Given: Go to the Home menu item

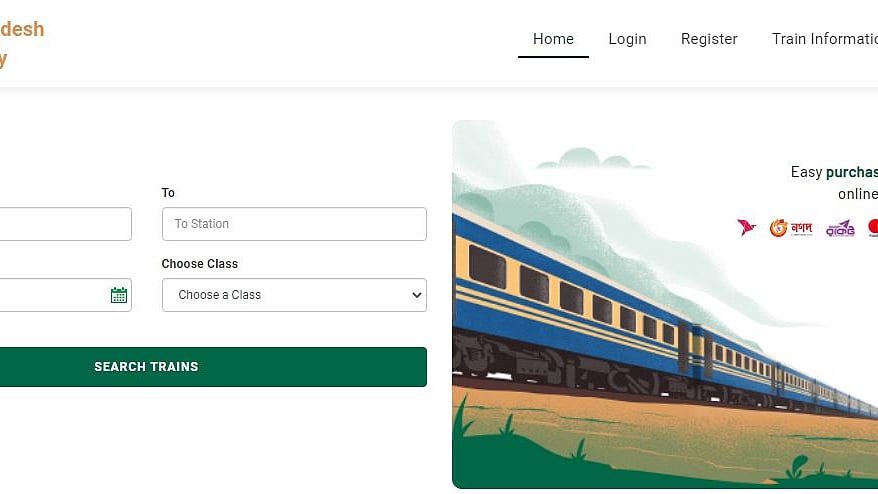Looking at the screenshot, I should [553, 39].
